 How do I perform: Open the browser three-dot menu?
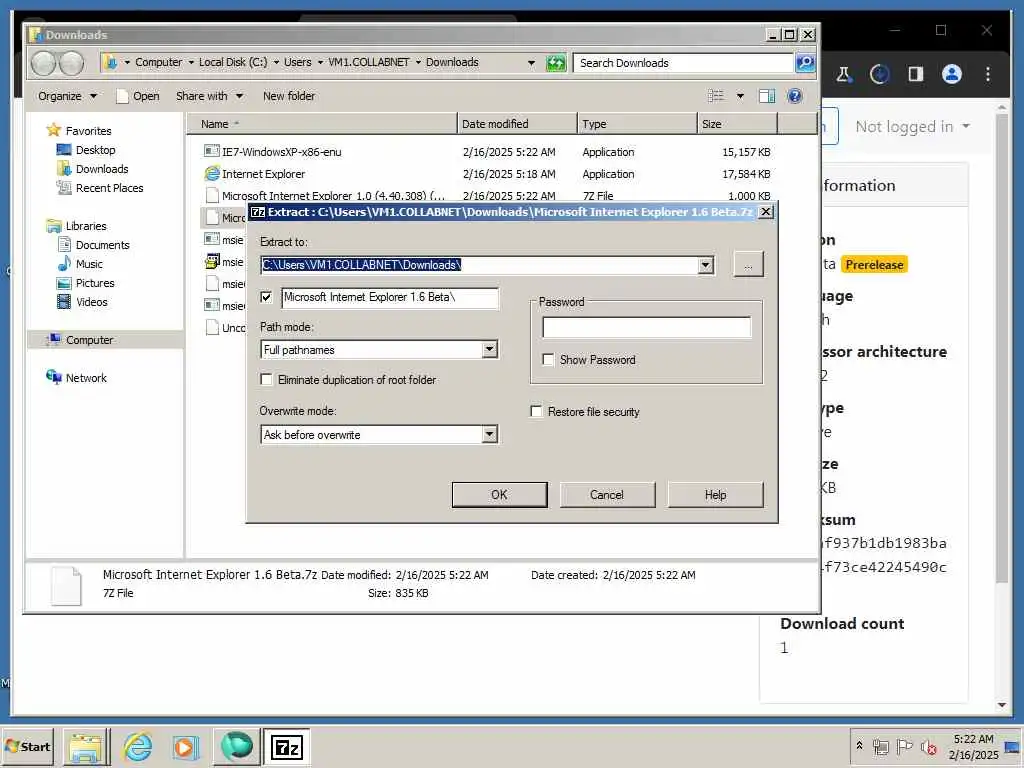pos(987,74)
